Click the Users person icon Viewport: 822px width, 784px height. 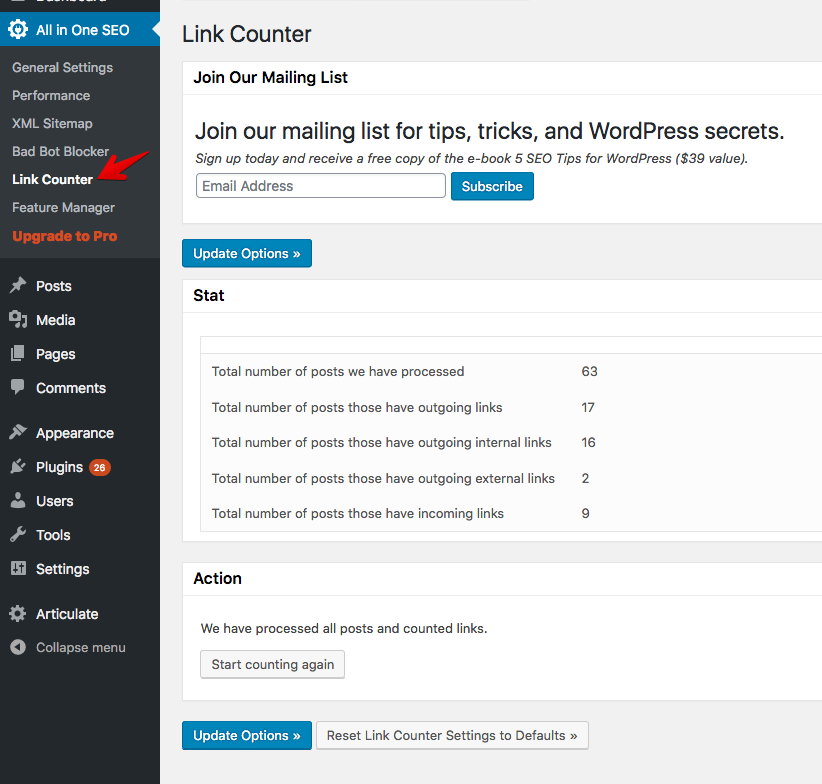(x=18, y=500)
